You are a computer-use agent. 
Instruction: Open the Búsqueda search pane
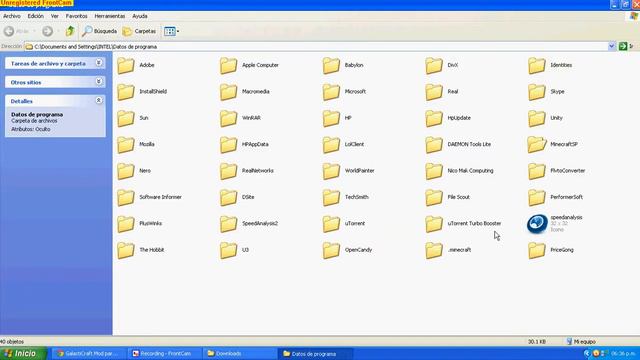[99, 31]
